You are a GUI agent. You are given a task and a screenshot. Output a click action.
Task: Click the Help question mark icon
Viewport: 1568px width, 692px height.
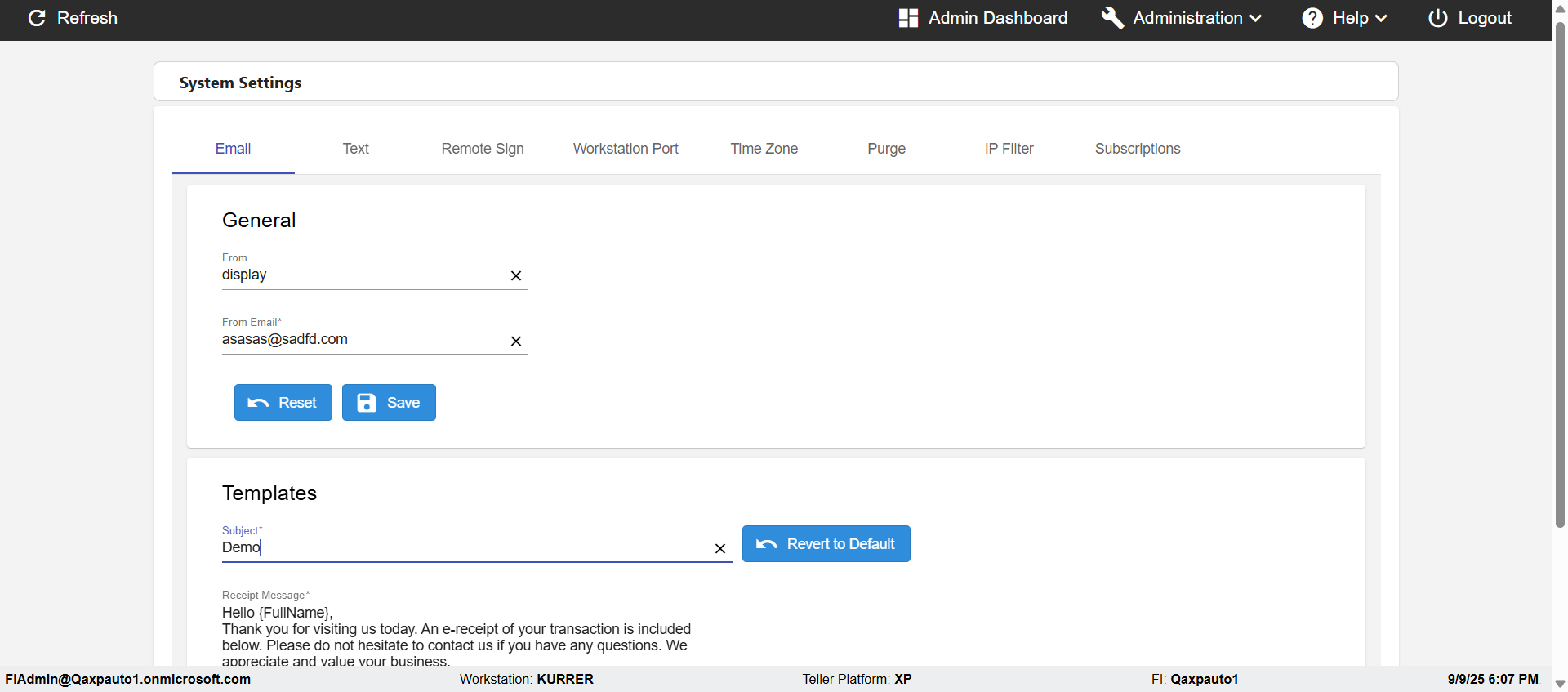pos(1312,18)
